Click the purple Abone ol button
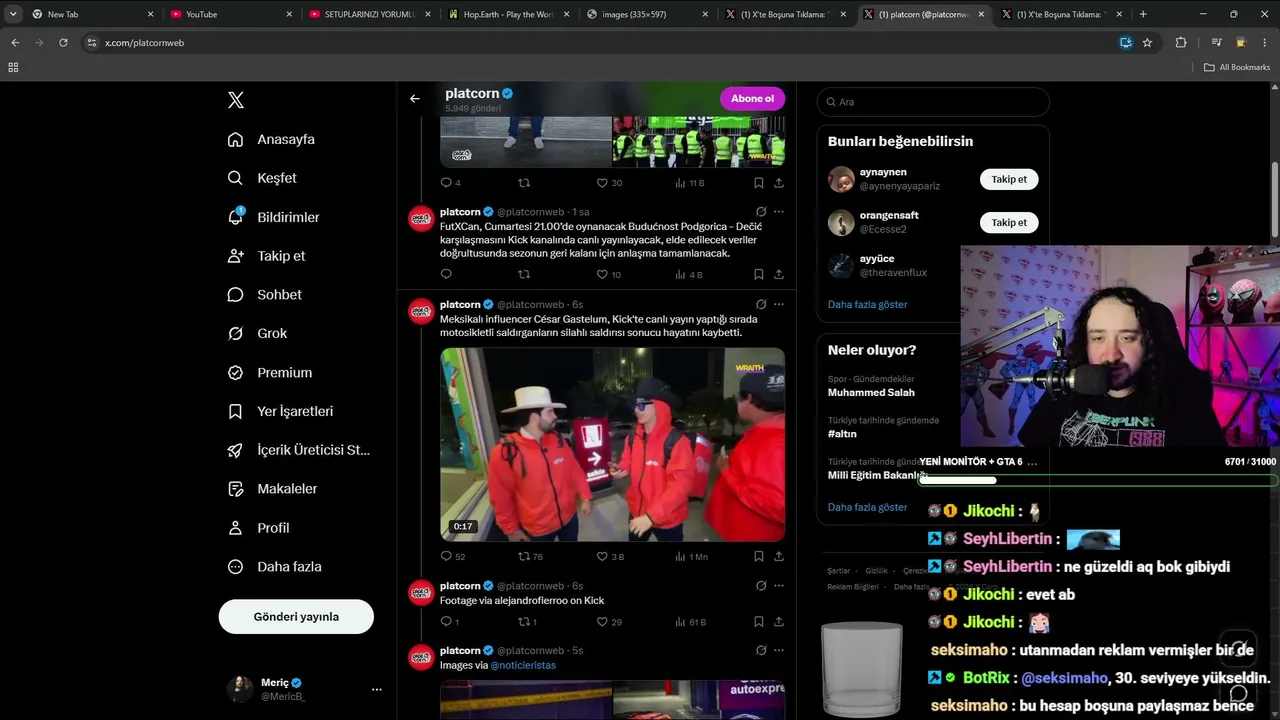This screenshot has height=720, width=1280. tap(752, 98)
